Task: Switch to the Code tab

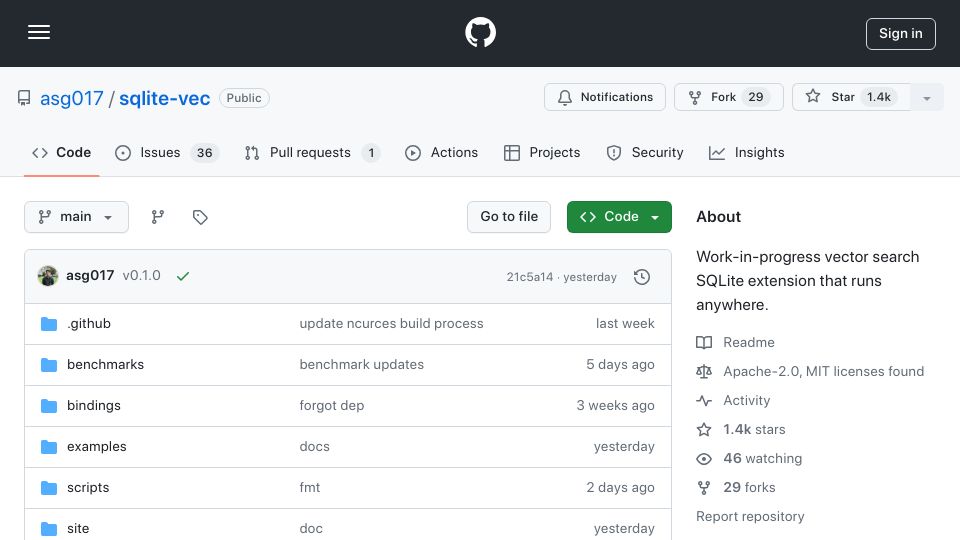Action: pyautogui.click(x=61, y=152)
